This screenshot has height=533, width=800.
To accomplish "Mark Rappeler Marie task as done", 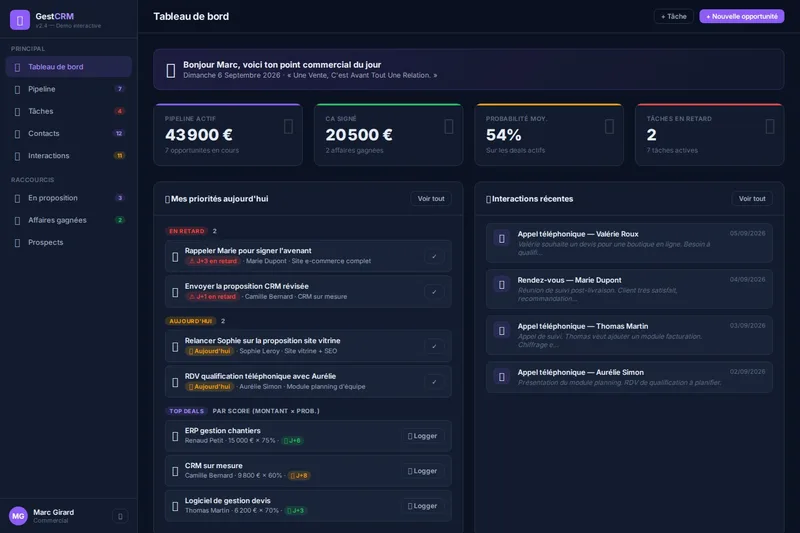I will point(434,256).
